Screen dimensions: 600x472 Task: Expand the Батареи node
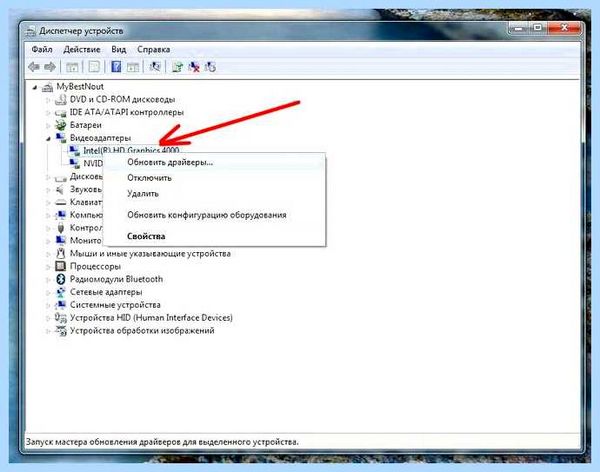pos(48,126)
